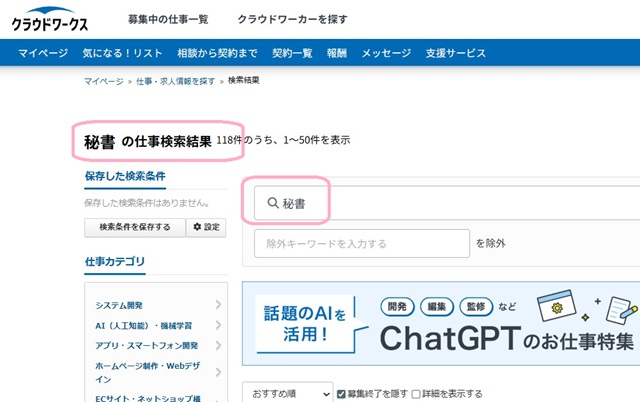
Task: Open AI（人工知能）・機械学習 category
Action: [143, 326]
